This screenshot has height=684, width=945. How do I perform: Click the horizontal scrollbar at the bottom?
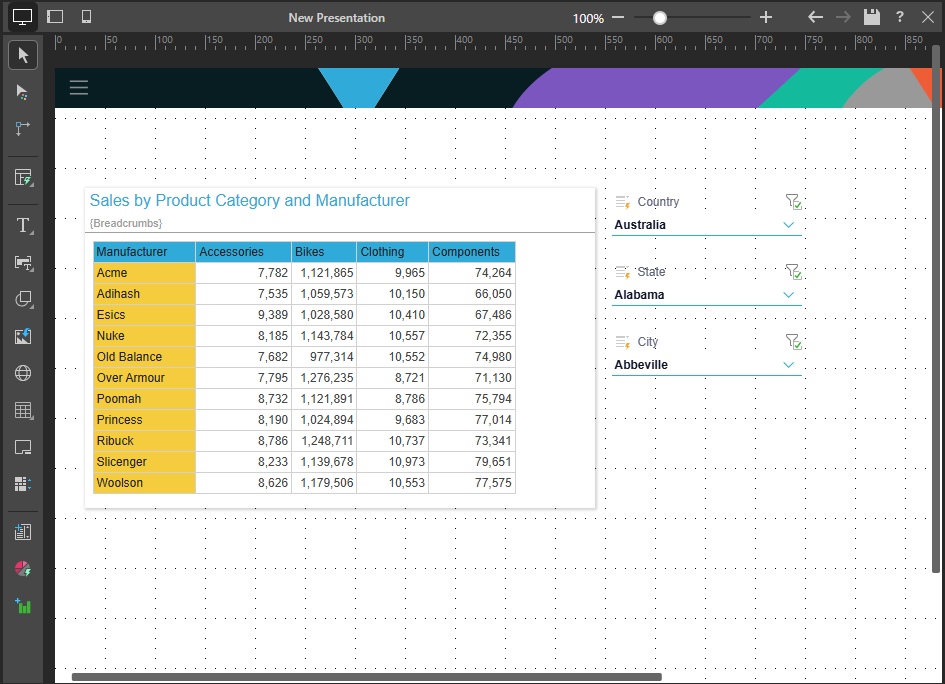(x=366, y=677)
